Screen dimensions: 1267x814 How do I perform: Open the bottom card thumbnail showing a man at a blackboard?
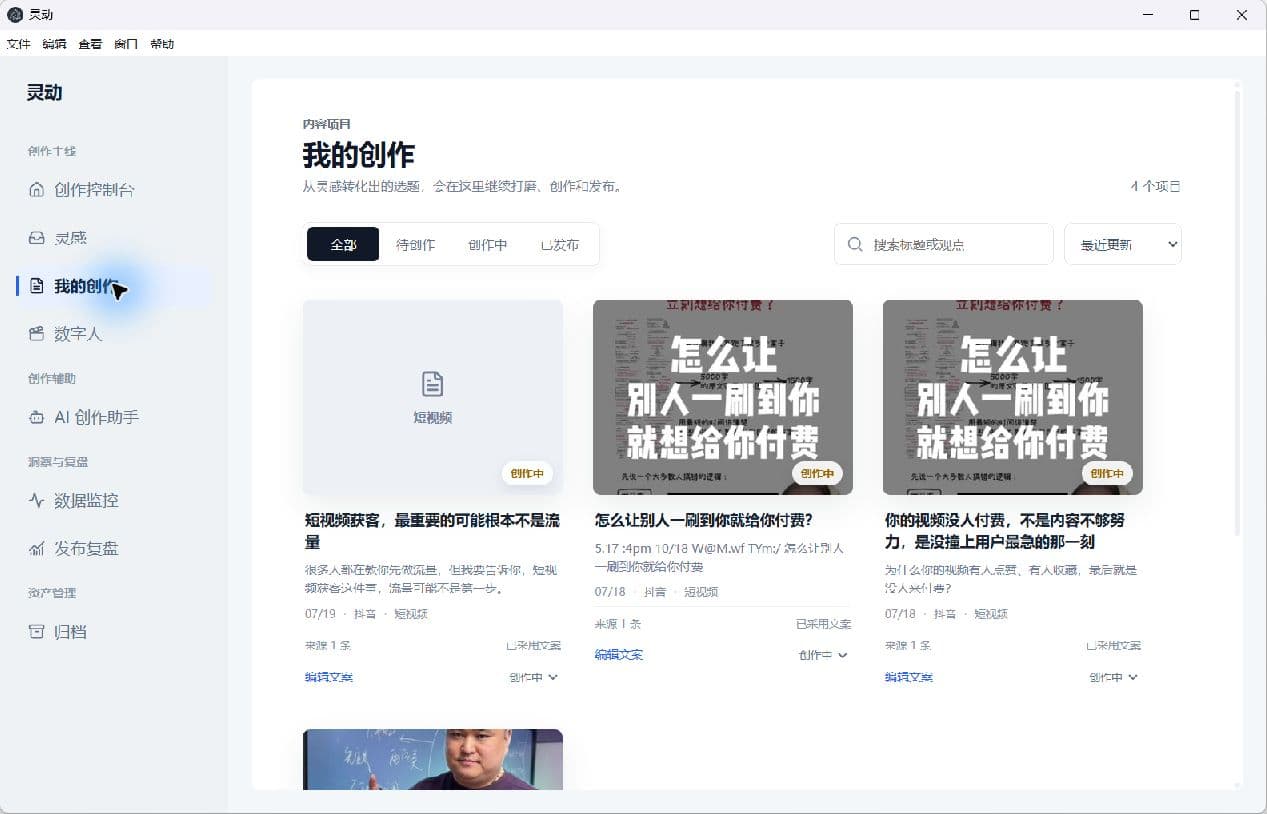click(433, 759)
